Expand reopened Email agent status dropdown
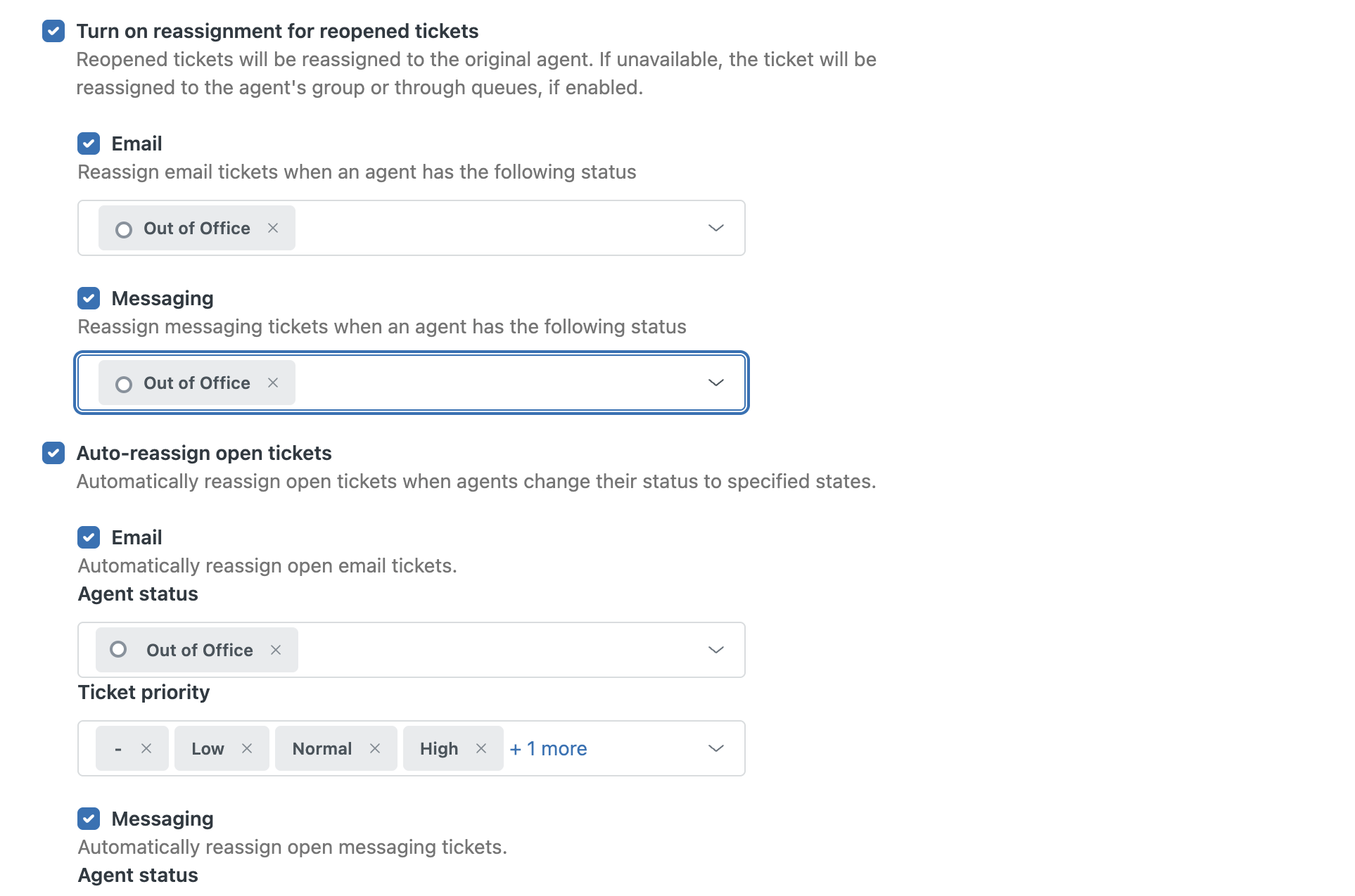This screenshot has height=896, width=1355. [x=715, y=228]
